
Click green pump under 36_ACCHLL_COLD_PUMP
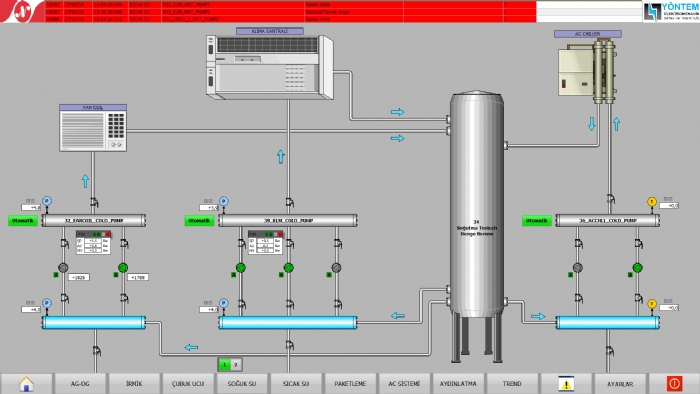(x=638, y=268)
